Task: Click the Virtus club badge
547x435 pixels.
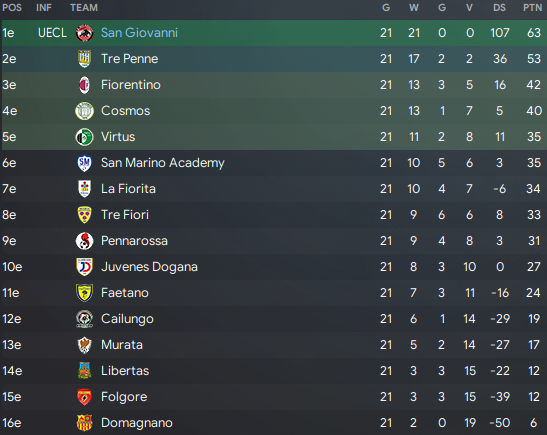Action: coord(84,137)
